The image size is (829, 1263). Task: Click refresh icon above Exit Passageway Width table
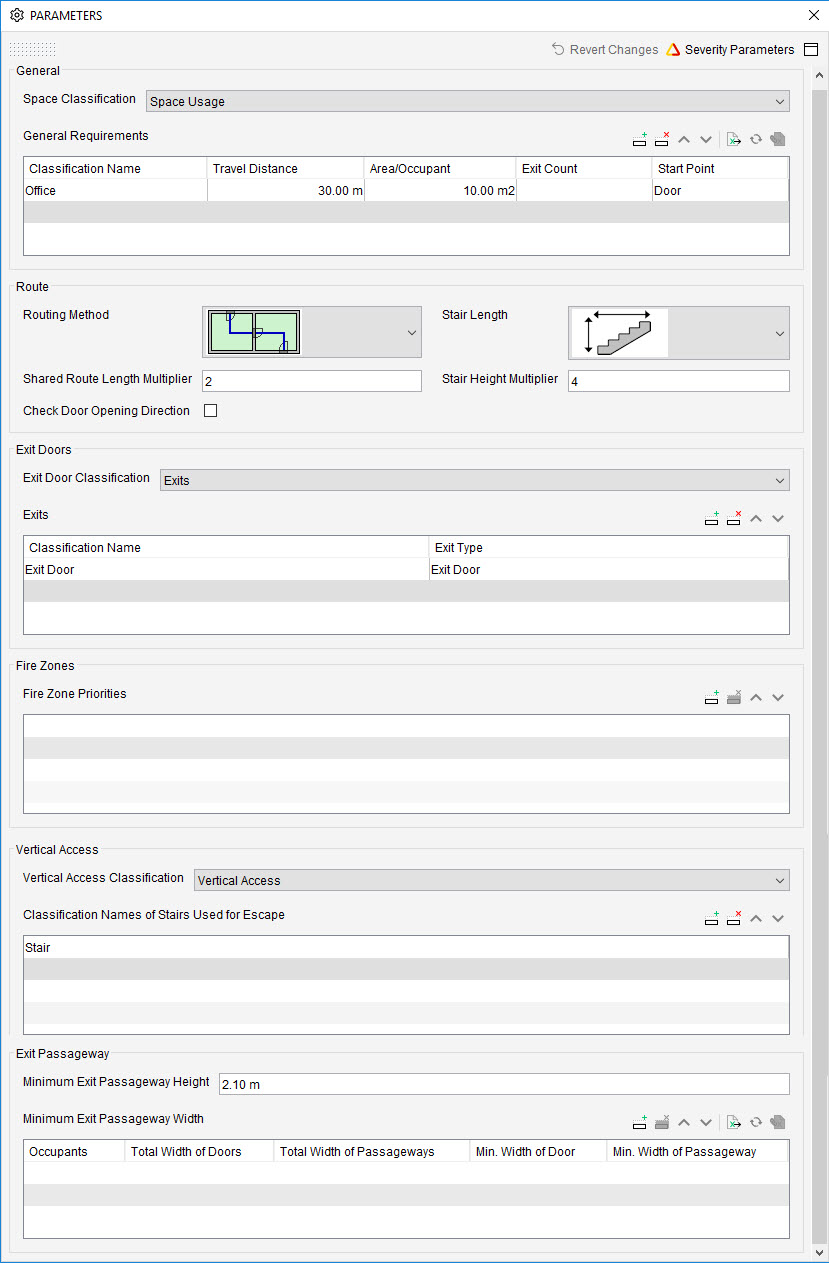coord(756,1123)
